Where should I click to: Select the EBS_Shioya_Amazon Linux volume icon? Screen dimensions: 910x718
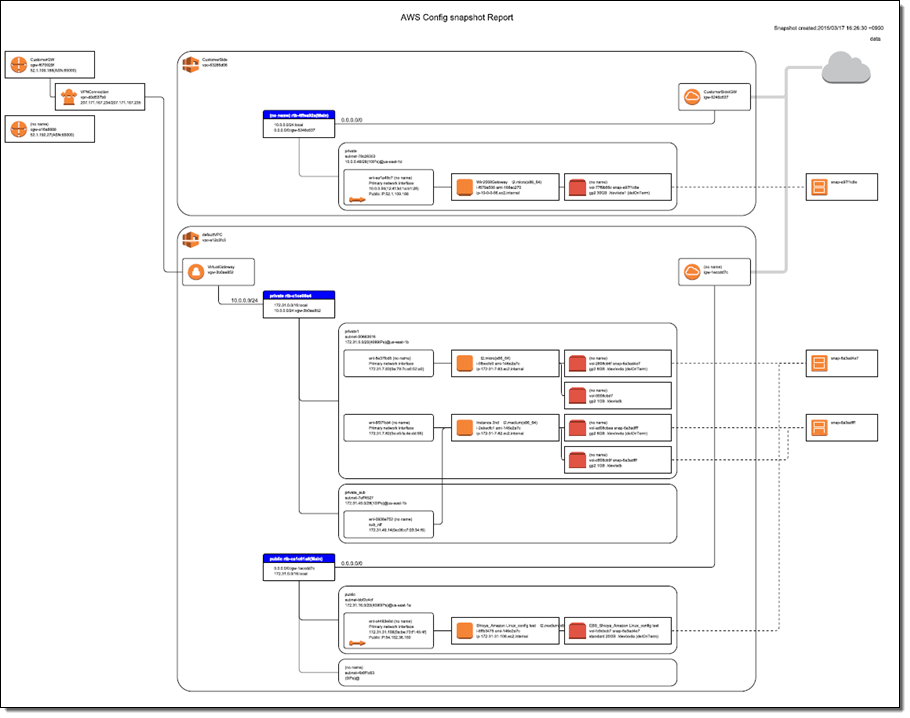click(577, 631)
